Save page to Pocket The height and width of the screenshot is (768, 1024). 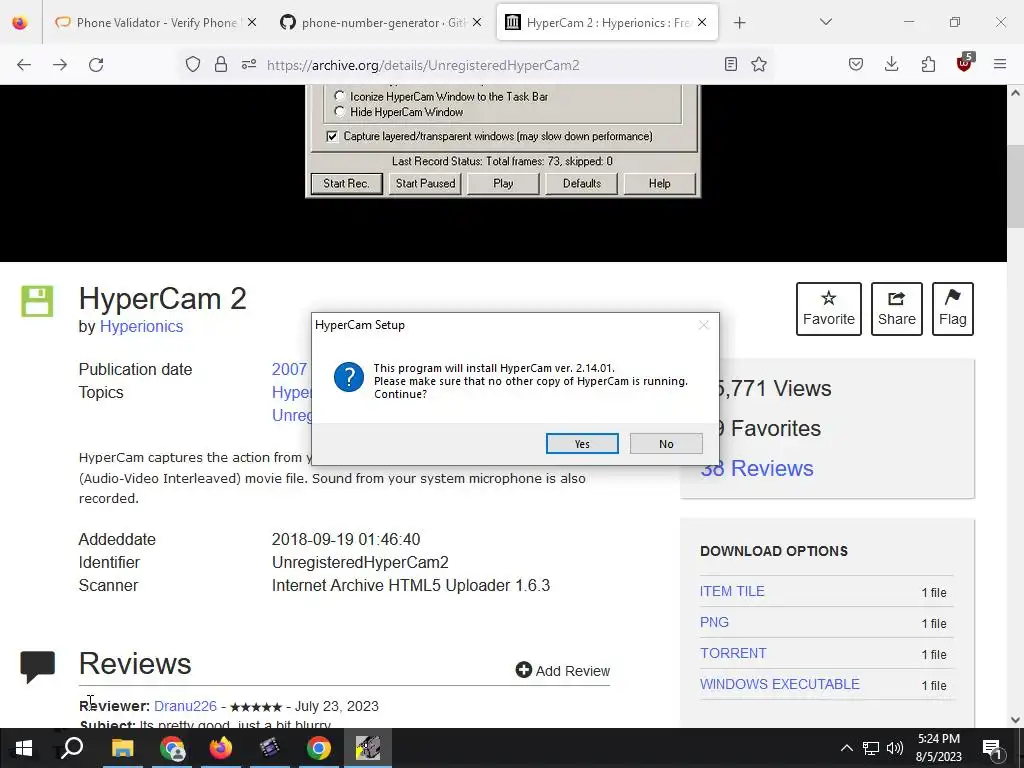pyautogui.click(x=856, y=64)
